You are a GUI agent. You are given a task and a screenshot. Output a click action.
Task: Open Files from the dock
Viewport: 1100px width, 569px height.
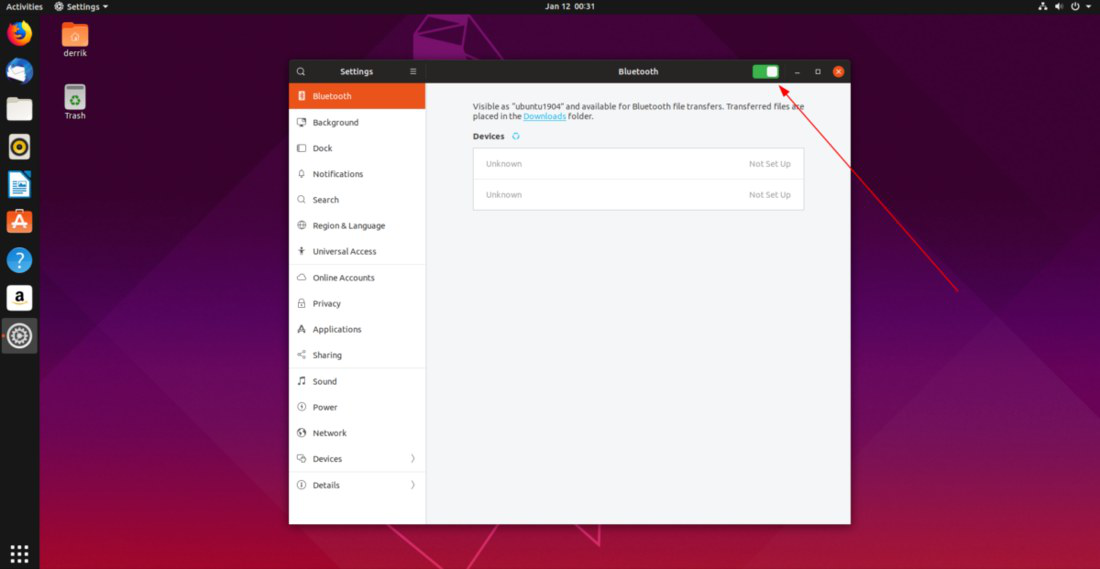tap(20, 109)
